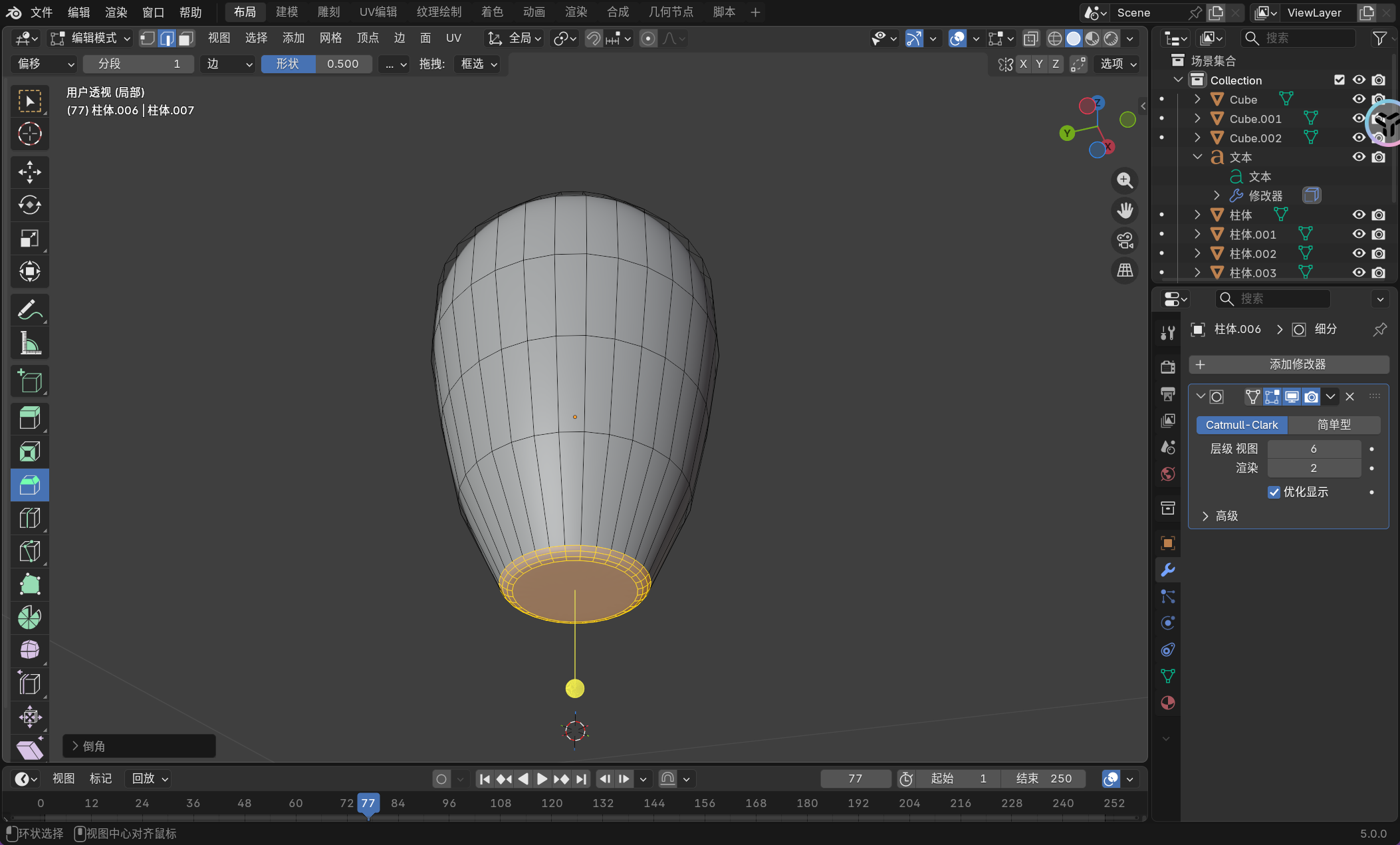This screenshot has height=845, width=1400.
Task: Activate the Measure tool
Action: point(29,344)
